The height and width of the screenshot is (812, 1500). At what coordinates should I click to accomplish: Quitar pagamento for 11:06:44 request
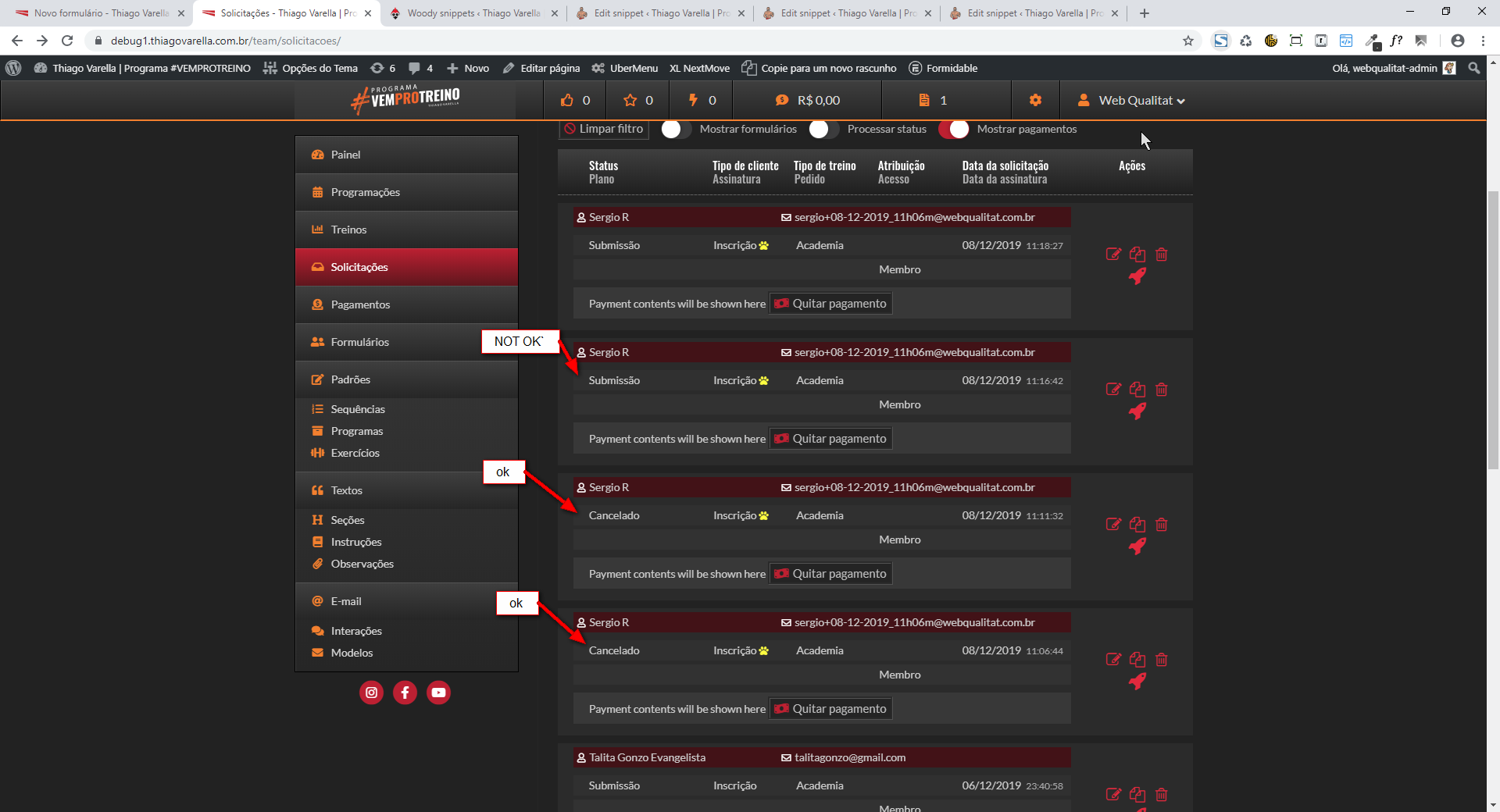(831, 709)
